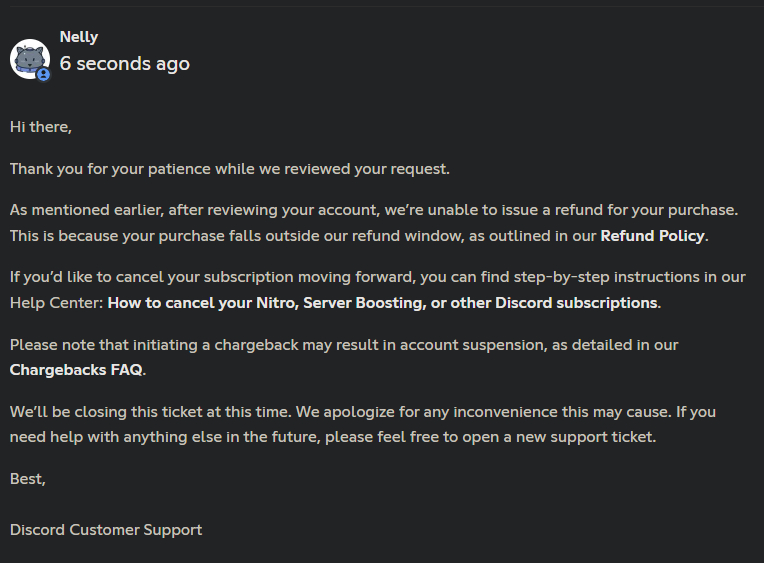Click the "Thank you for your patience" sentence
764x563 pixels.
(230, 168)
